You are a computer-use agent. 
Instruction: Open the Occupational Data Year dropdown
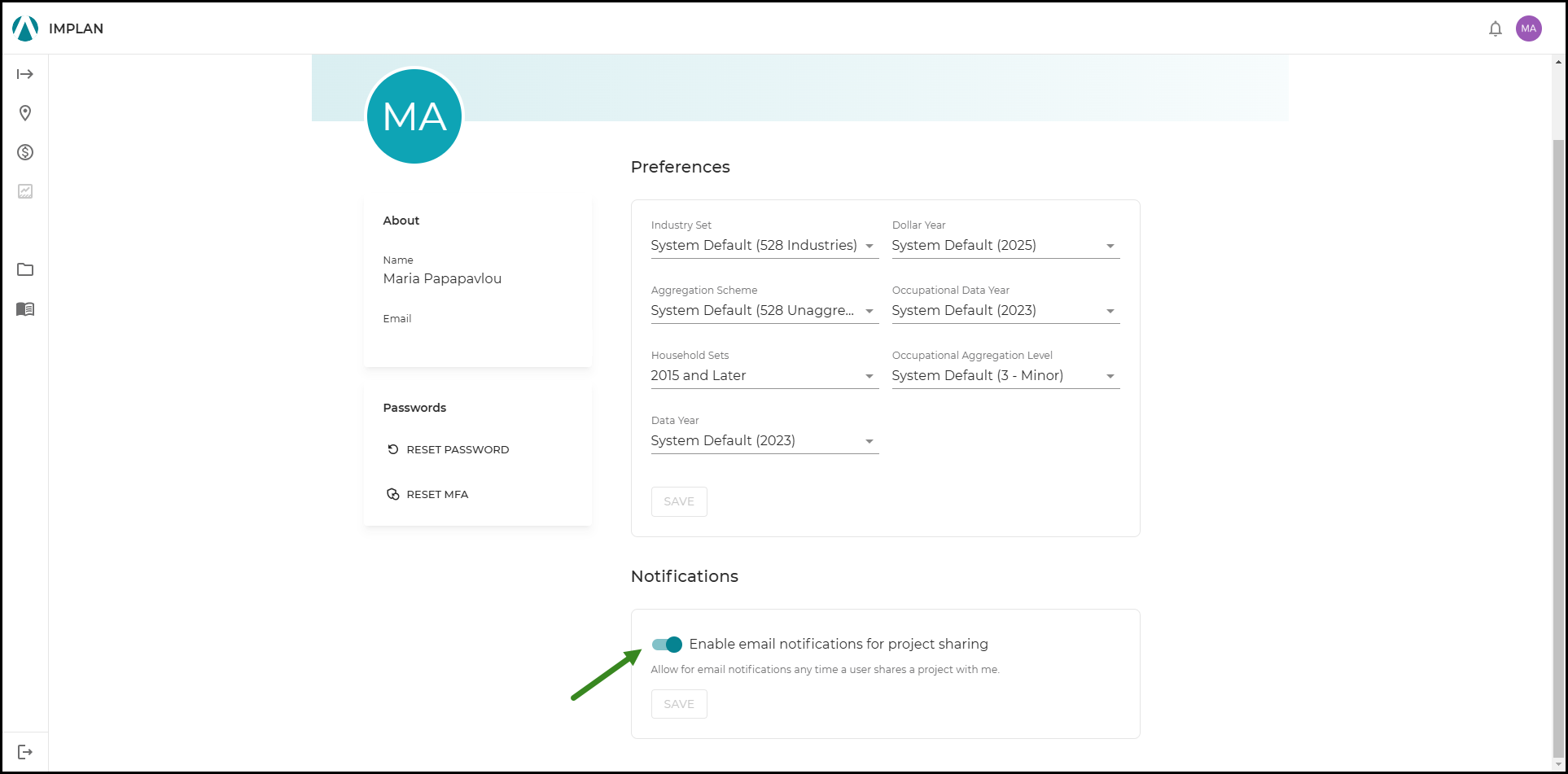(1005, 310)
